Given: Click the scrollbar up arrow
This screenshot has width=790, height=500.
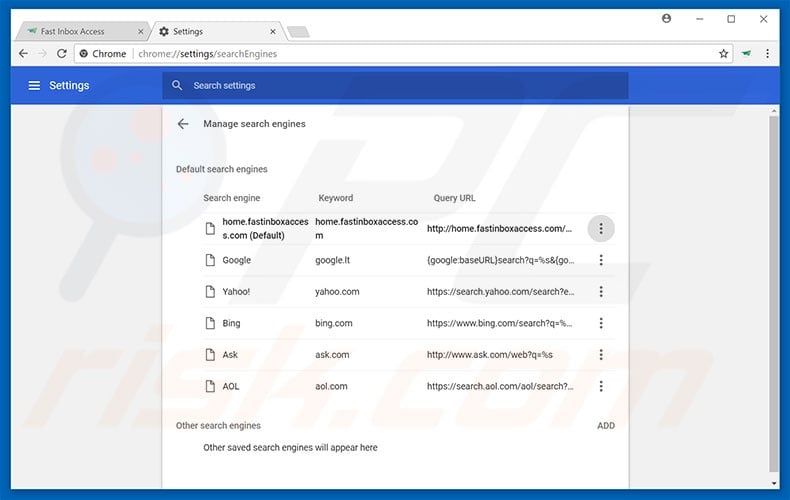Looking at the screenshot, I should pyautogui.click(x=774, y=110).
